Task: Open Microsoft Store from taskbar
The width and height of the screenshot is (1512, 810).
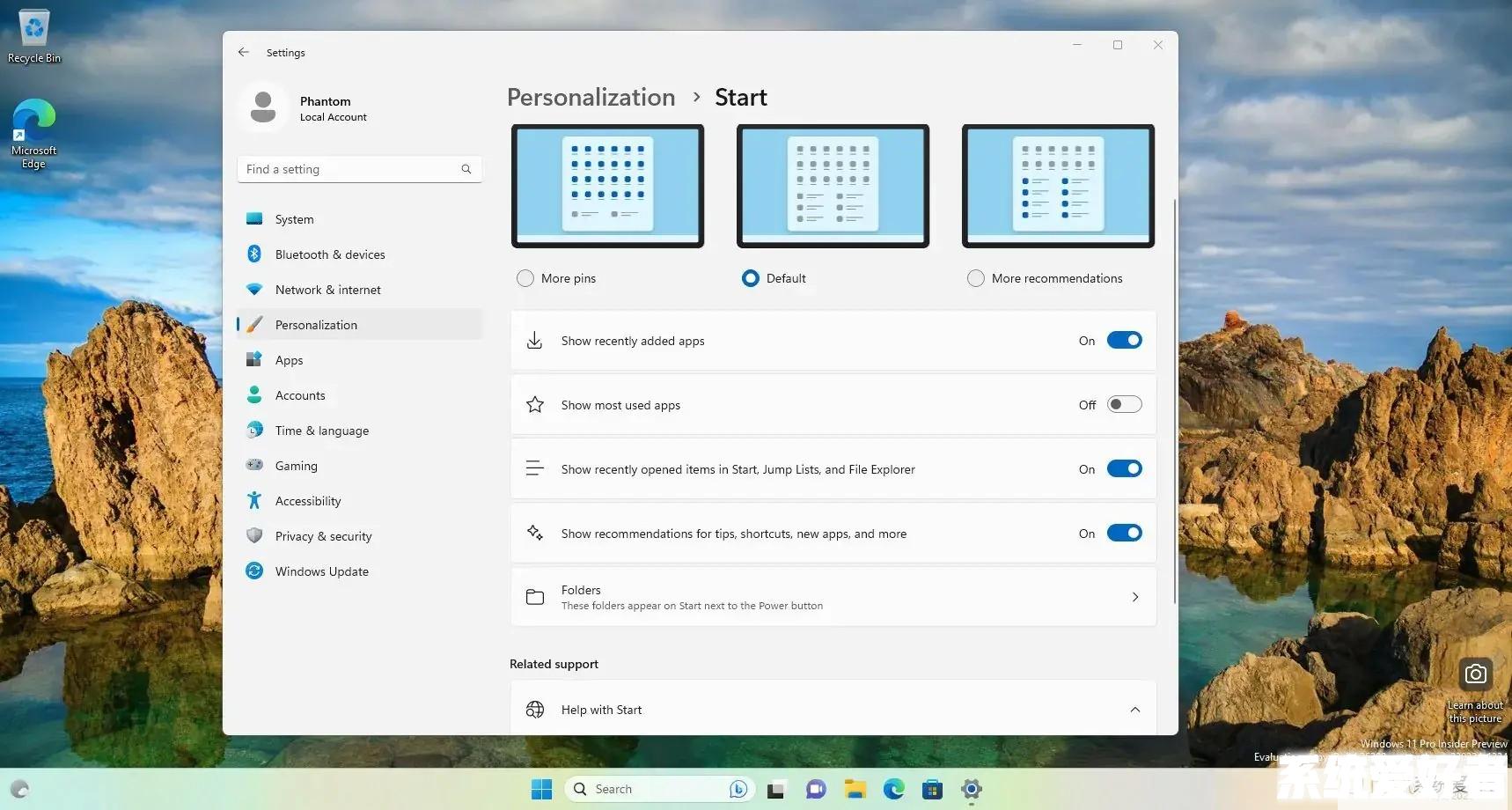Action: point(932,790)
